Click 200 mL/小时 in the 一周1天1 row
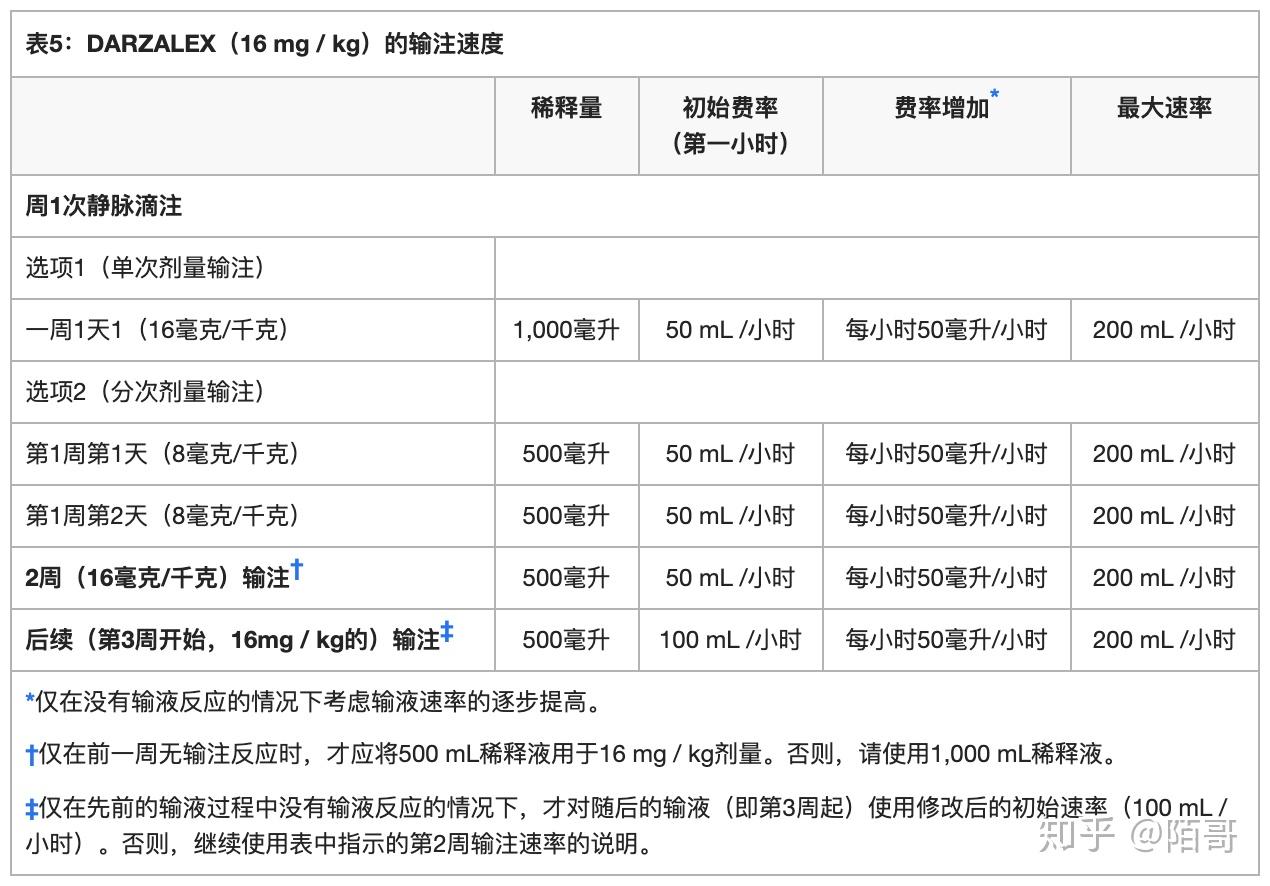 tap(1164, 330)
